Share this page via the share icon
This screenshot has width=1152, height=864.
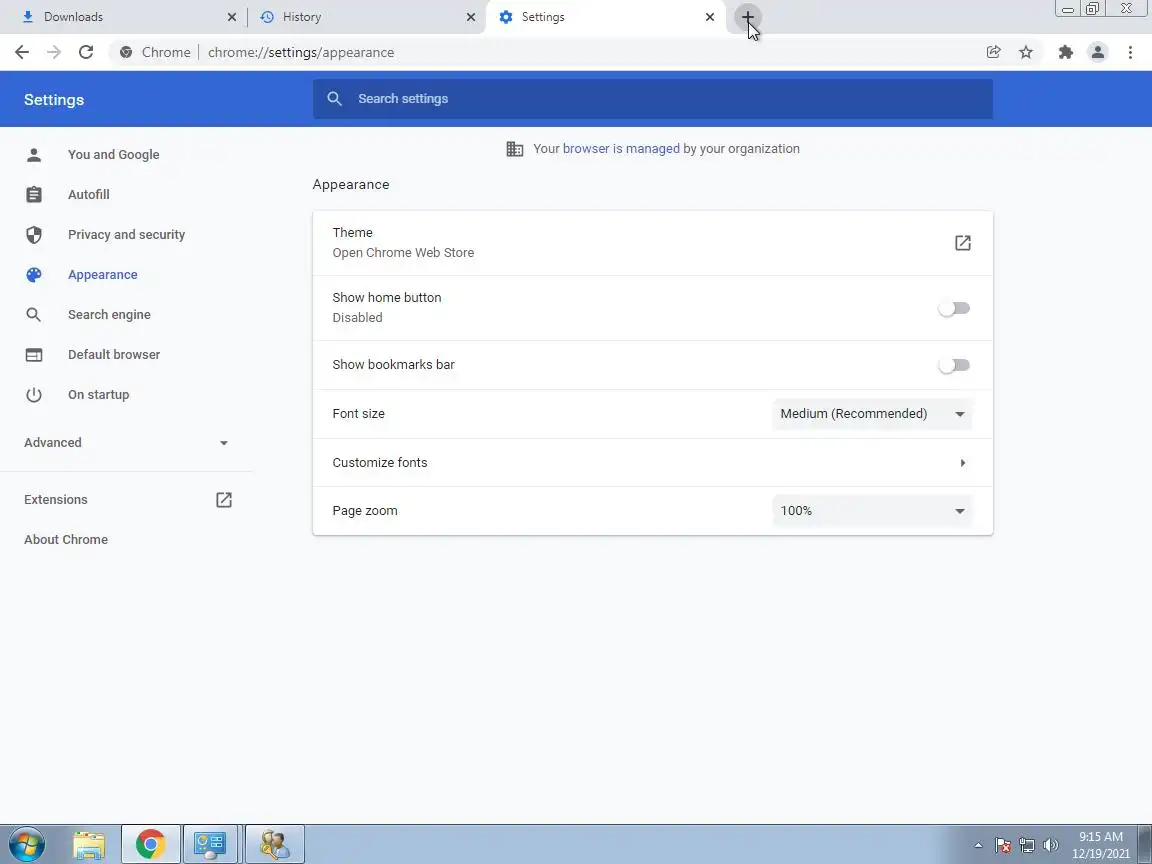(993, 52)
